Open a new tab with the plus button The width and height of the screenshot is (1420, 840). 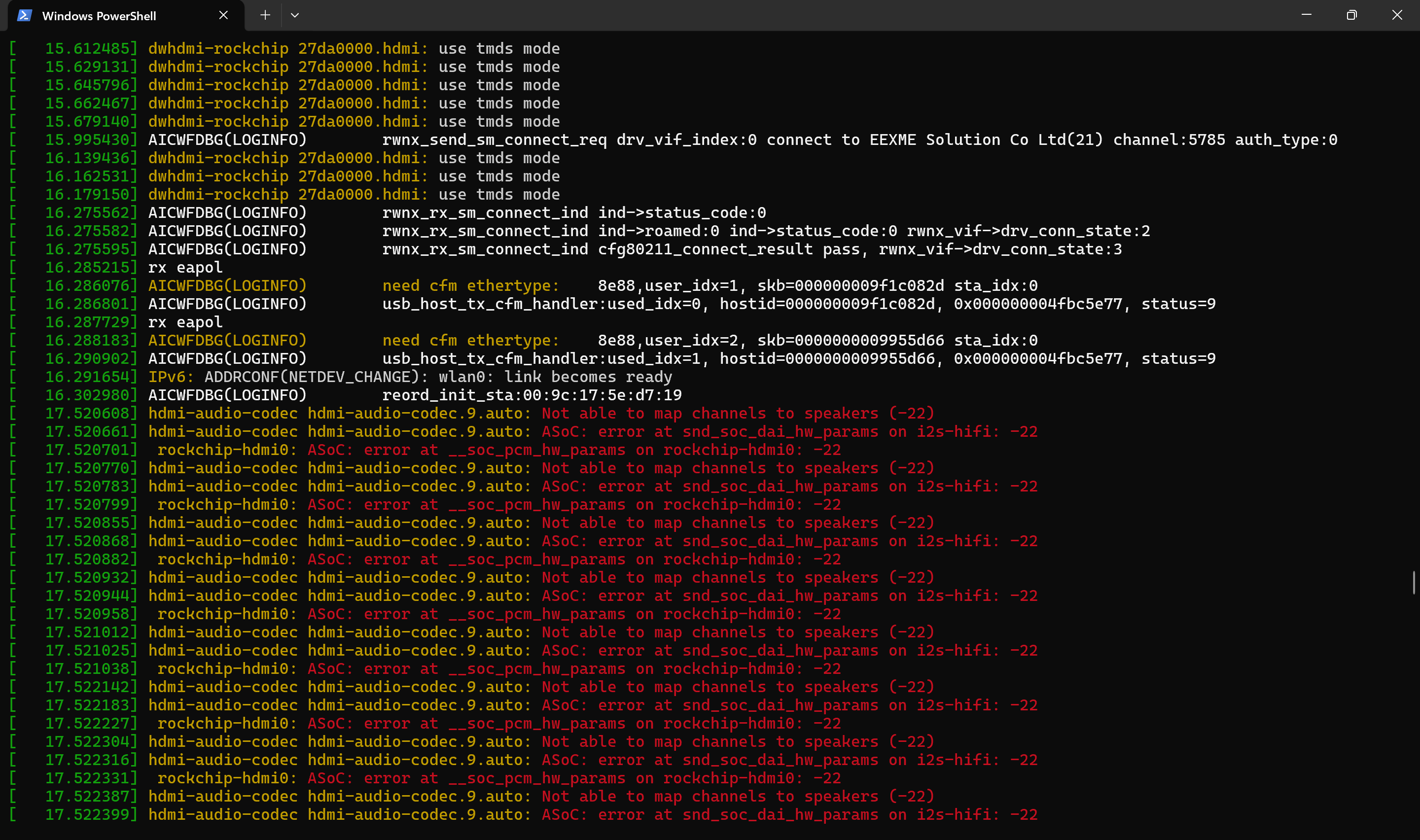point(265,15)
